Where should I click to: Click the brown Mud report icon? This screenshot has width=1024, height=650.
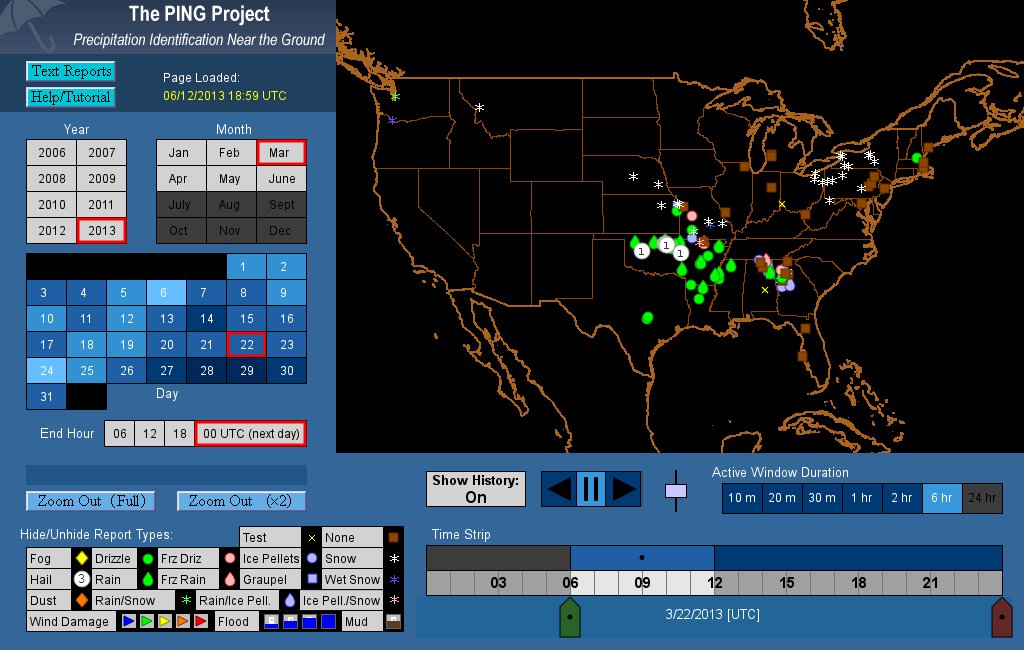[393, 621]
